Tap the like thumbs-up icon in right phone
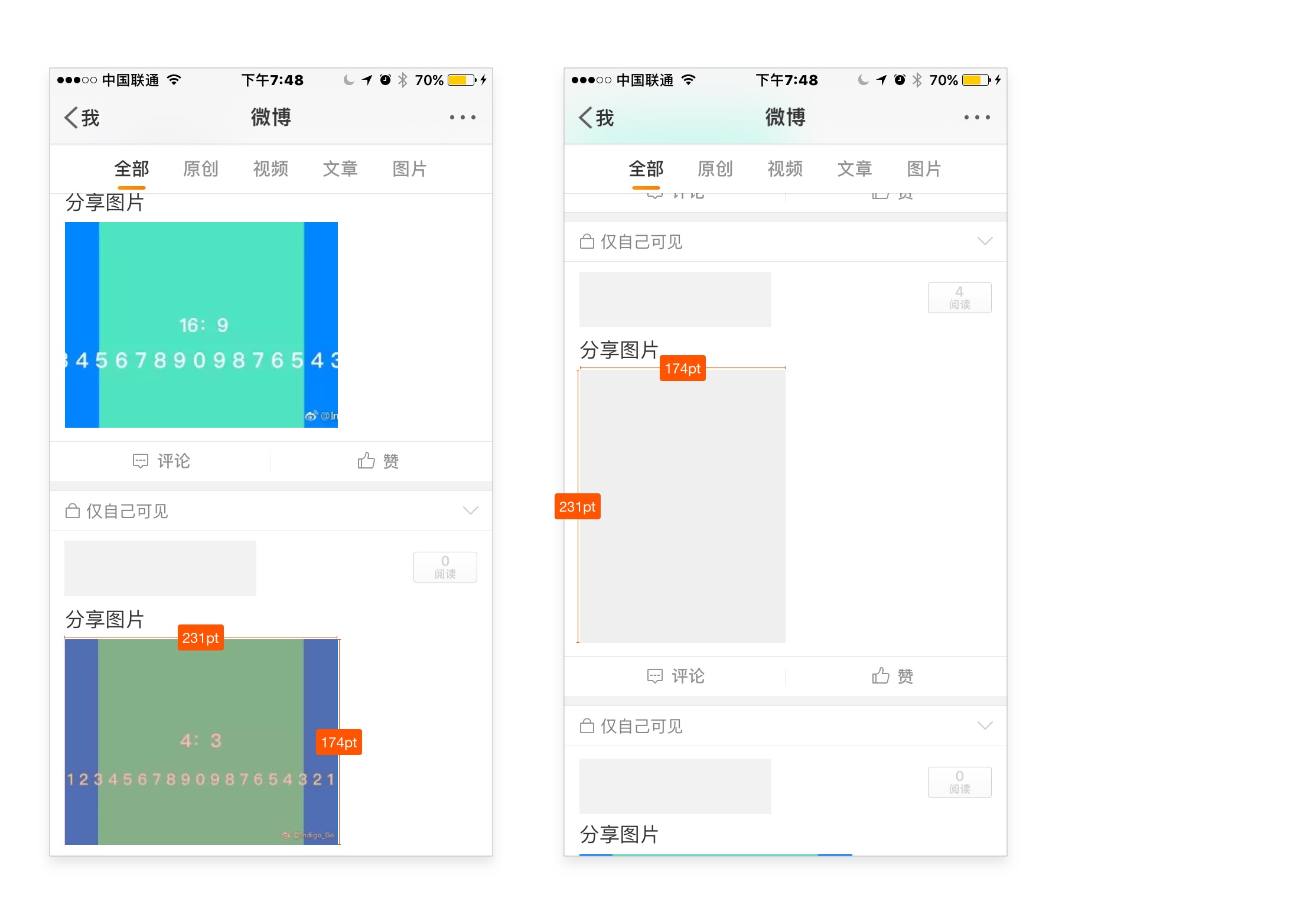The height and width of the screenshot is (924, 1290). (x=881, y=676)
